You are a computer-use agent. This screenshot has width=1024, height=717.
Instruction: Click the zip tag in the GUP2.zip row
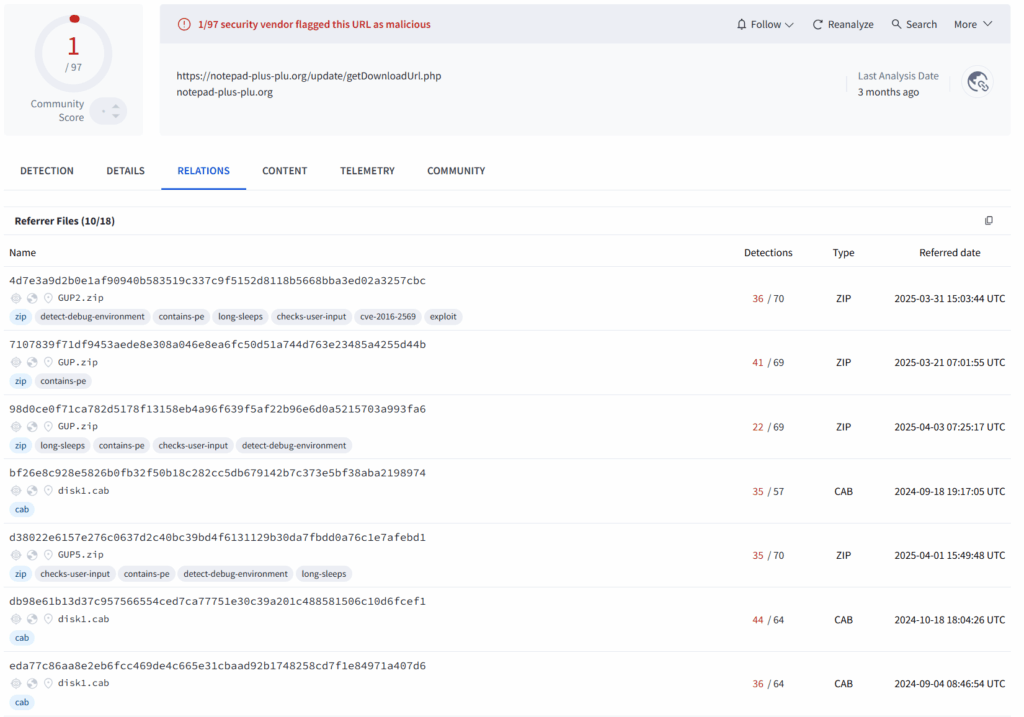pyautogui.click(x=21, y=317)
